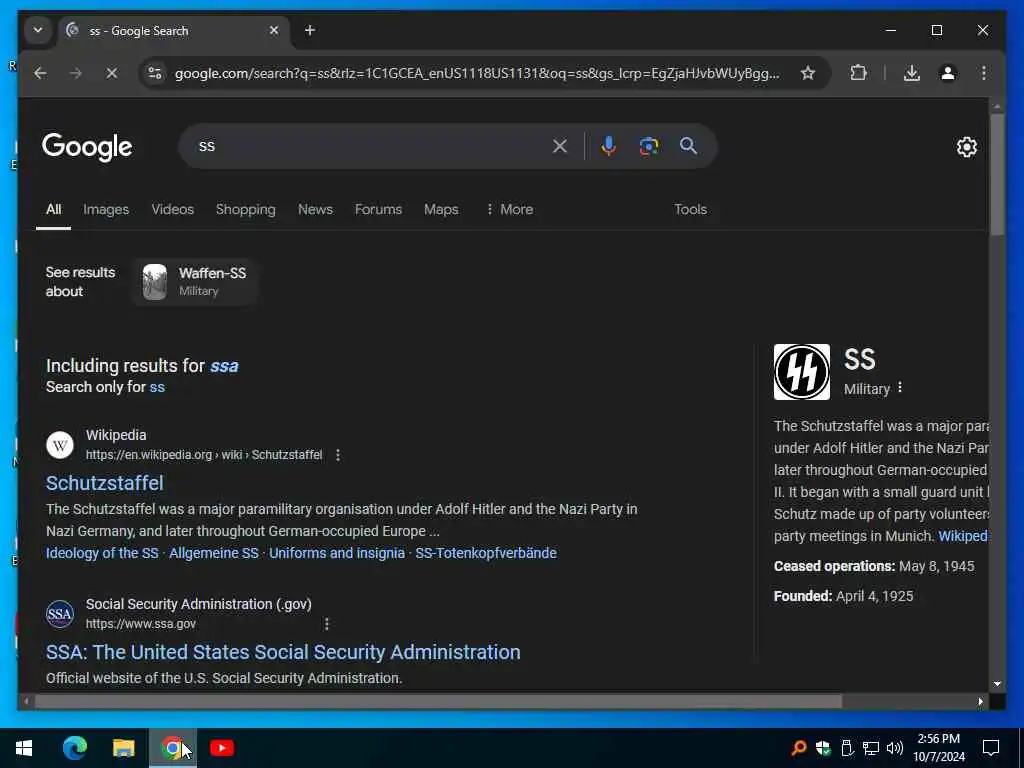Click the 'Ceased operations: May 8, 1945' text
The height and width of the screenshot is (768, 1024).
[874, 566]
